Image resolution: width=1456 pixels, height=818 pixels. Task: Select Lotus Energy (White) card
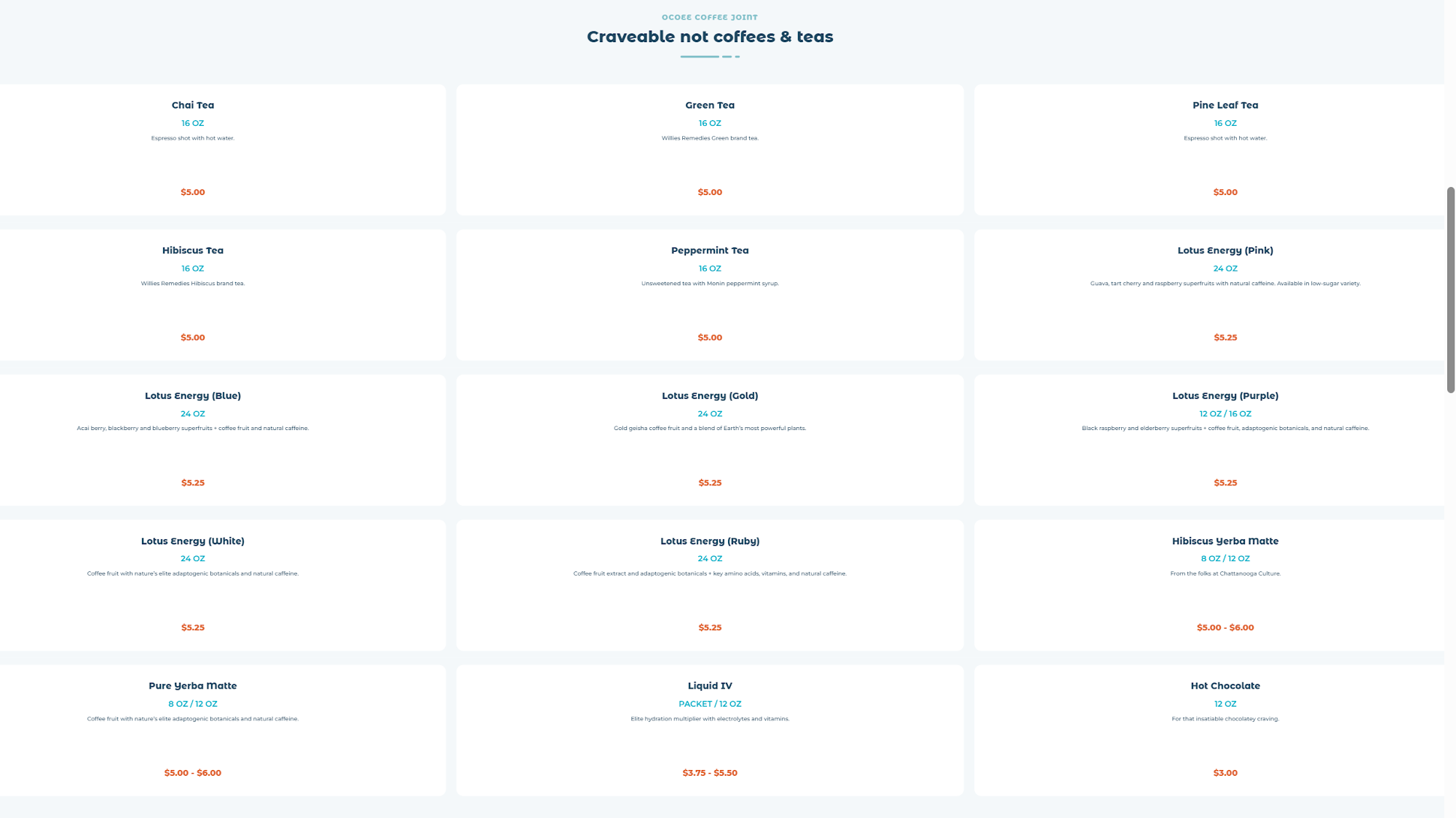pos(193,585)
